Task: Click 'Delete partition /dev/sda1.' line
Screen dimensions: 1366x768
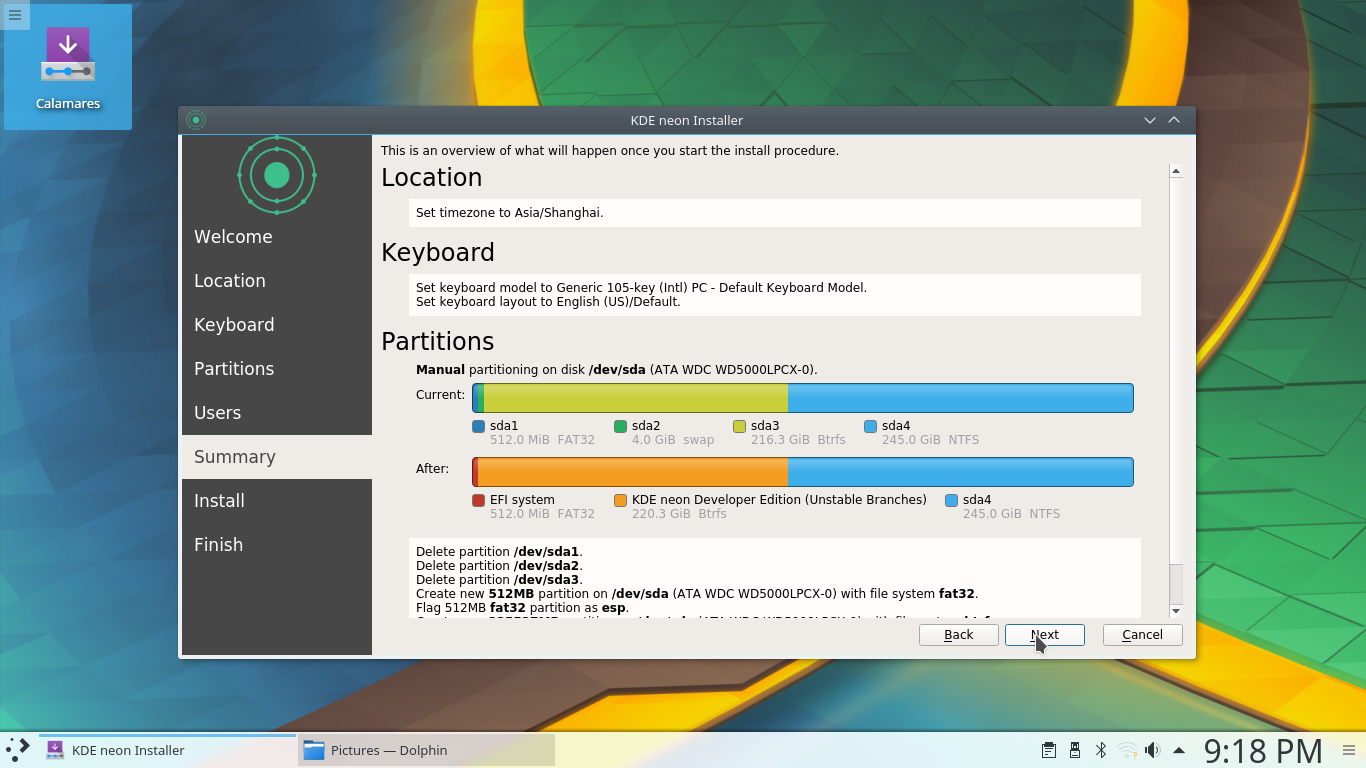Action: coord(499,552)
